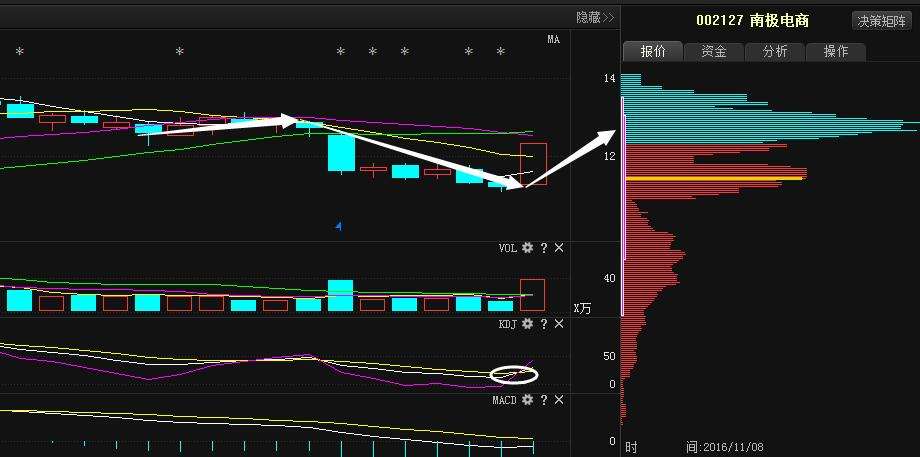Screen dimensions: 920x457
Task: Open the VOL indicator settings gear
Action: click(x=527, y=248)
